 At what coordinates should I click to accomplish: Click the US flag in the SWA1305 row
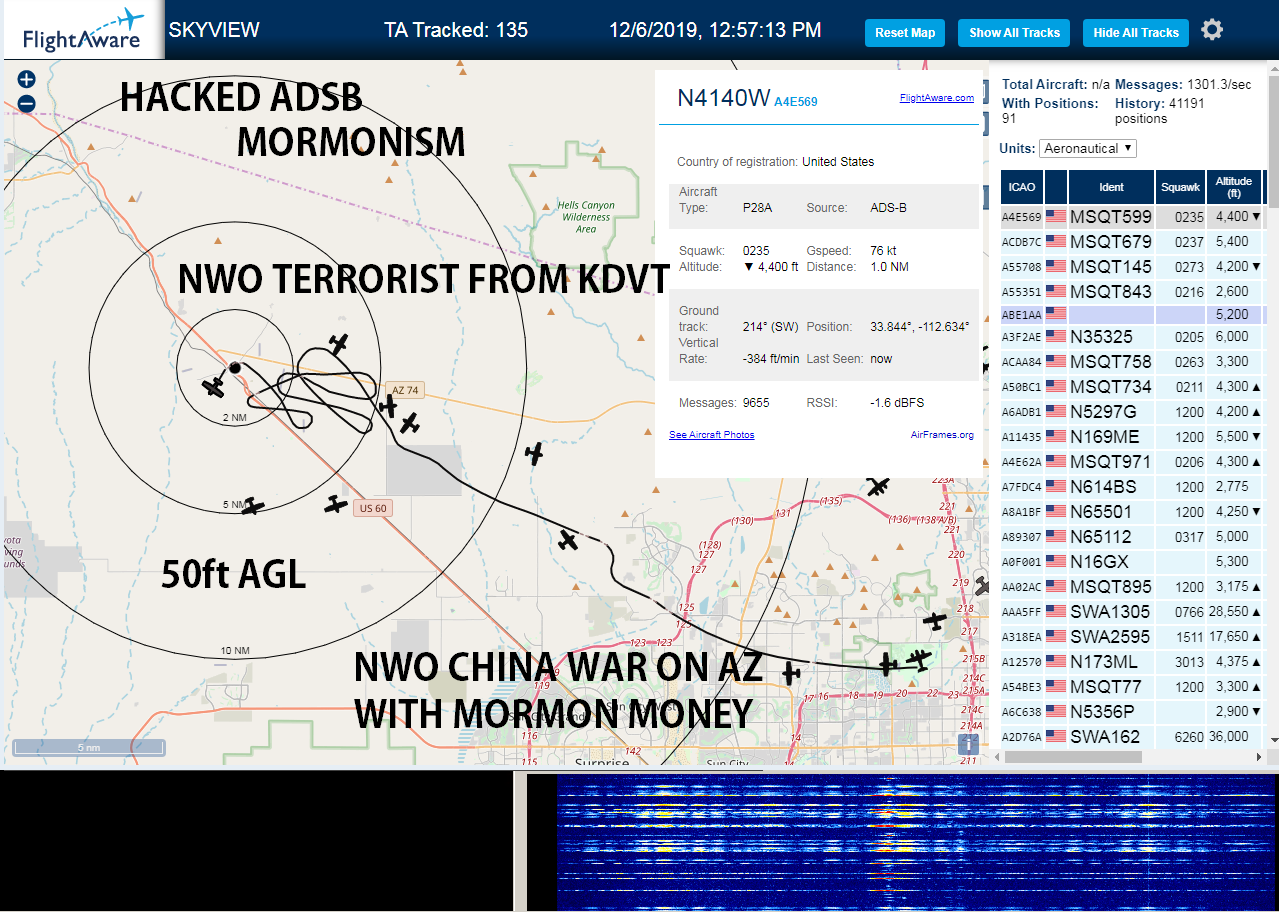(1055, 611)
